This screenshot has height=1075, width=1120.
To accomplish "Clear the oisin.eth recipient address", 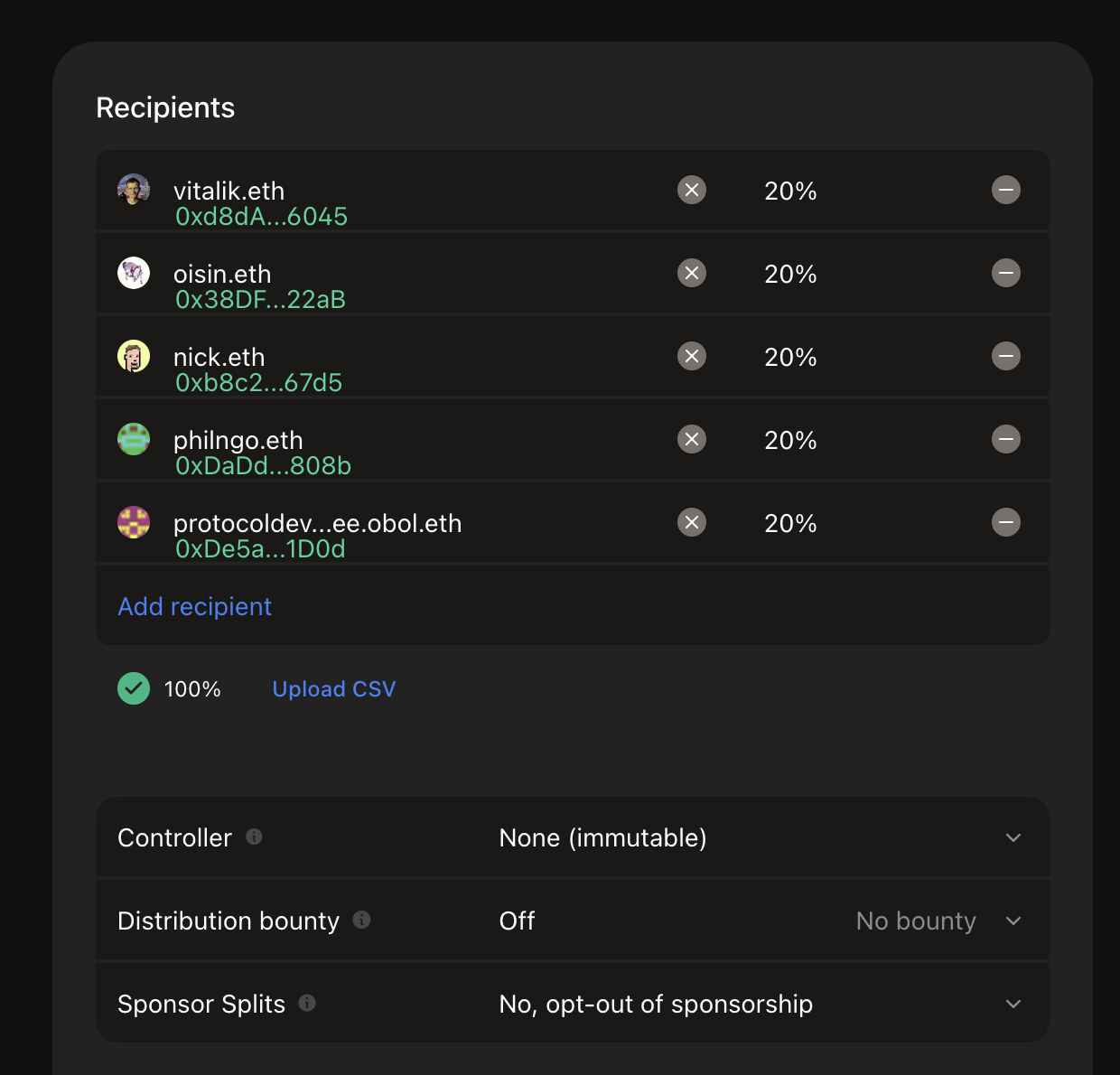I will tap(692, 273).
